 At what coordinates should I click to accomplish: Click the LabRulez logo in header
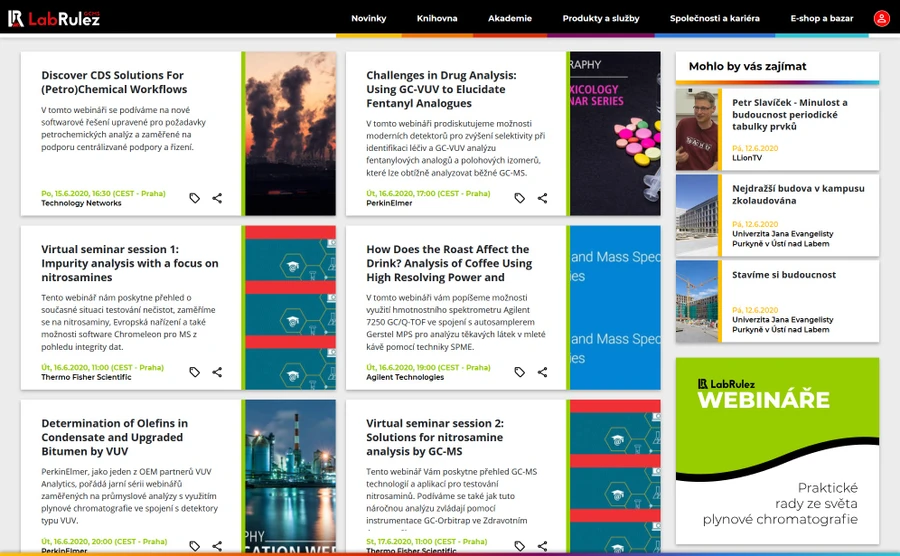coord(54,18)
